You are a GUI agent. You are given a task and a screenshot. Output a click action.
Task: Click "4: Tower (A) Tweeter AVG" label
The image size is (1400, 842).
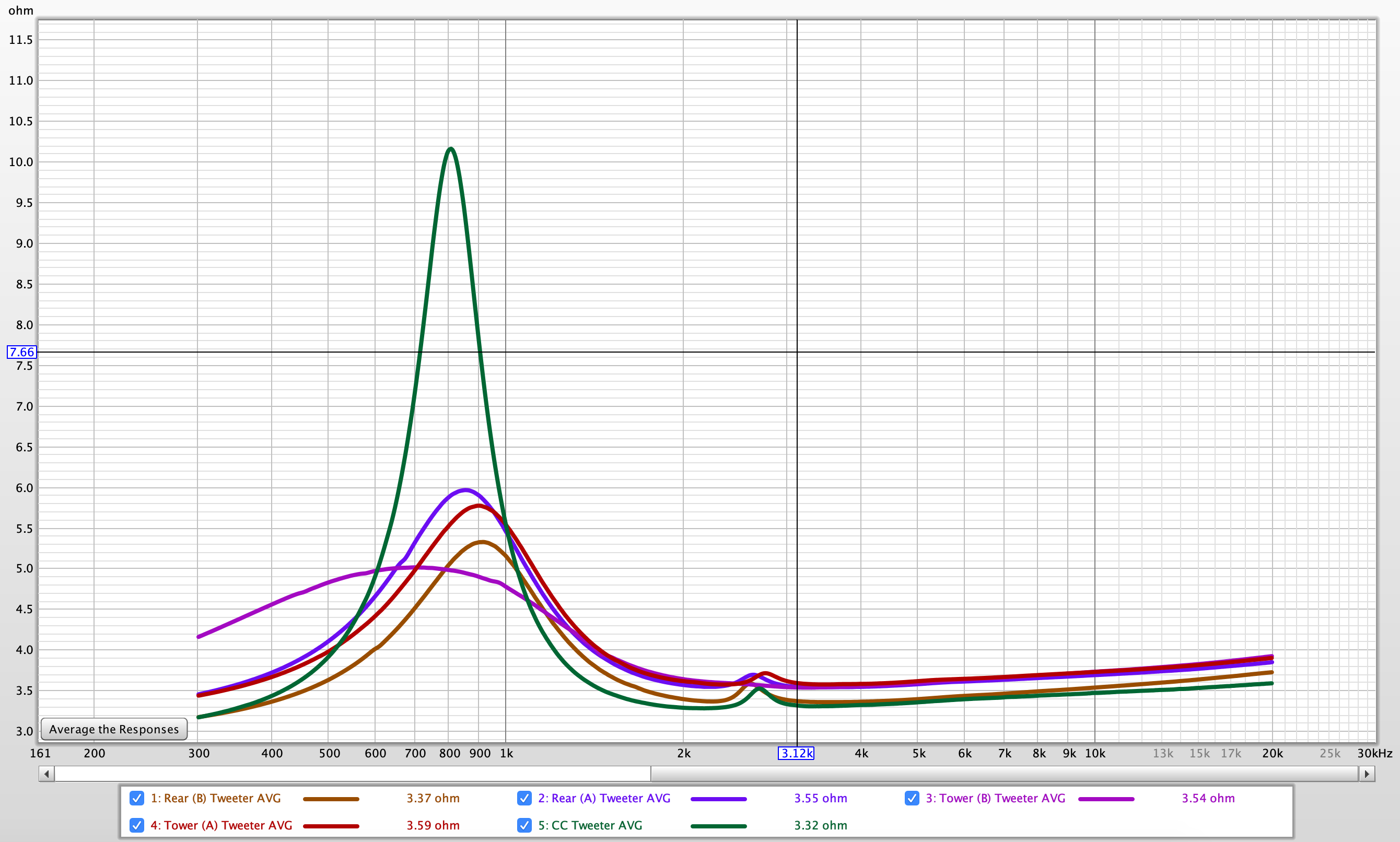(221, 825)
